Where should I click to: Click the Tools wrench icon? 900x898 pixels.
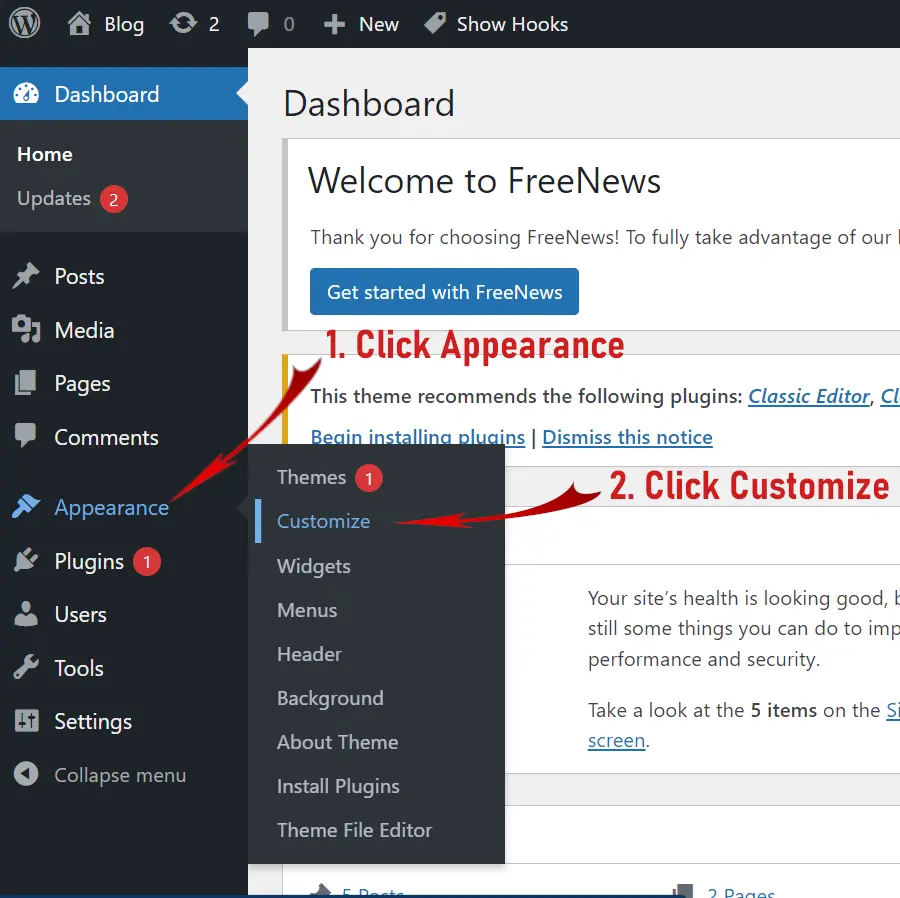(x=26, y=667)
